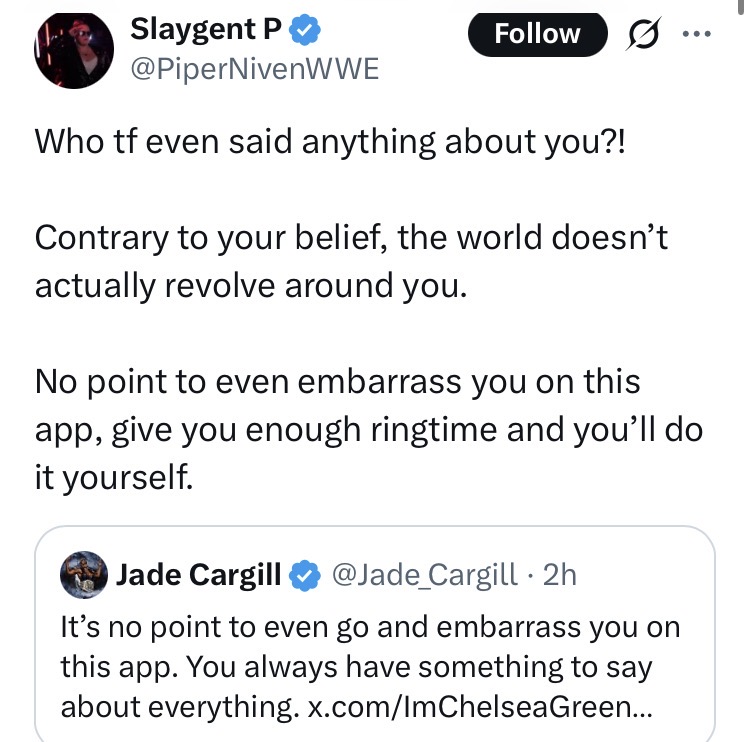Viewport: 750px width, 742px height.
Task: Click the Grok slashed-circle icon
Action: (639, 35)
